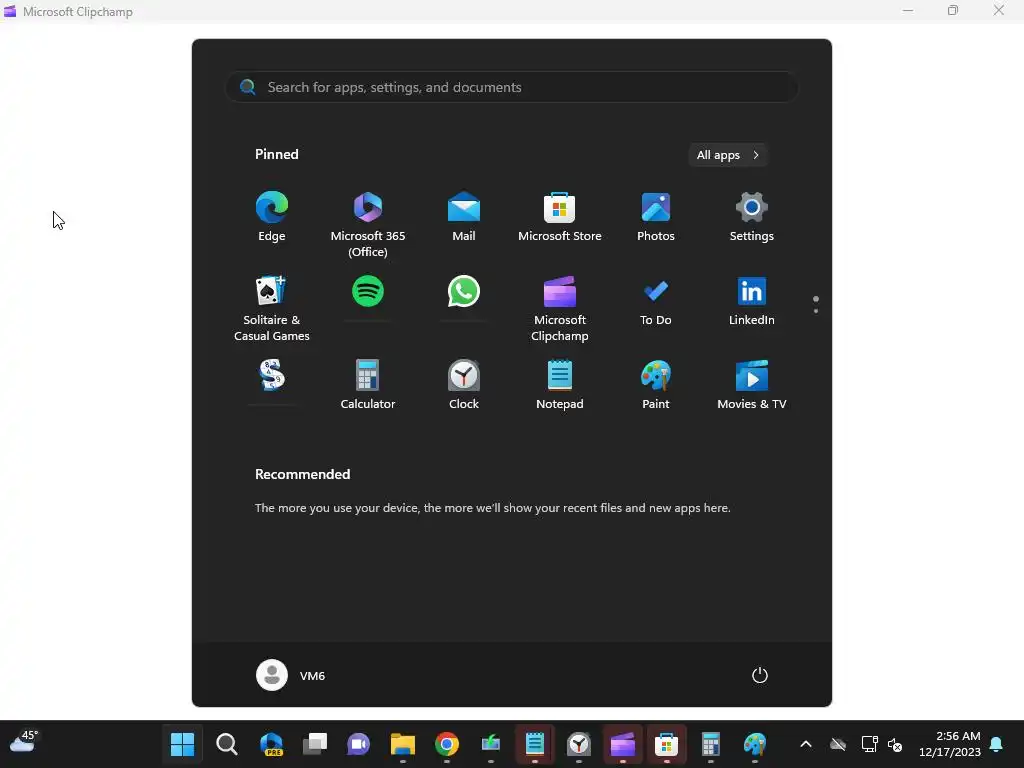Screen dimensions: 1024x768
Task: Open the pinned app with S-shaped cards icon
Action: (272, 376)
